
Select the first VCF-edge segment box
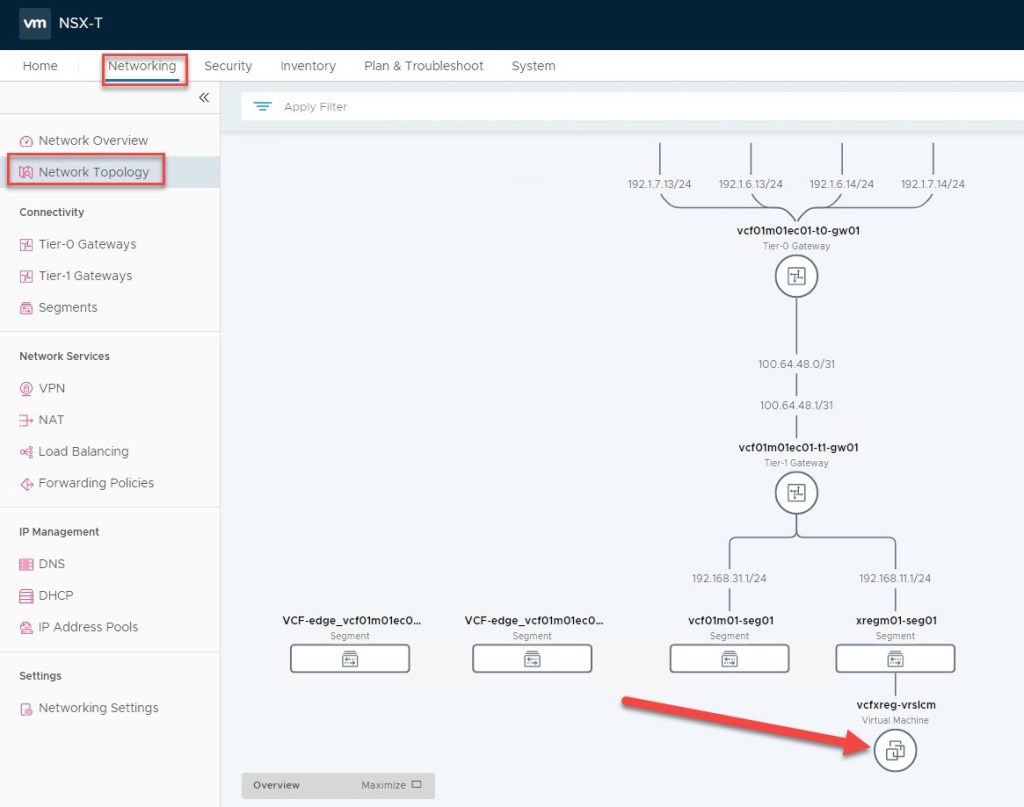tap(350, 658)
